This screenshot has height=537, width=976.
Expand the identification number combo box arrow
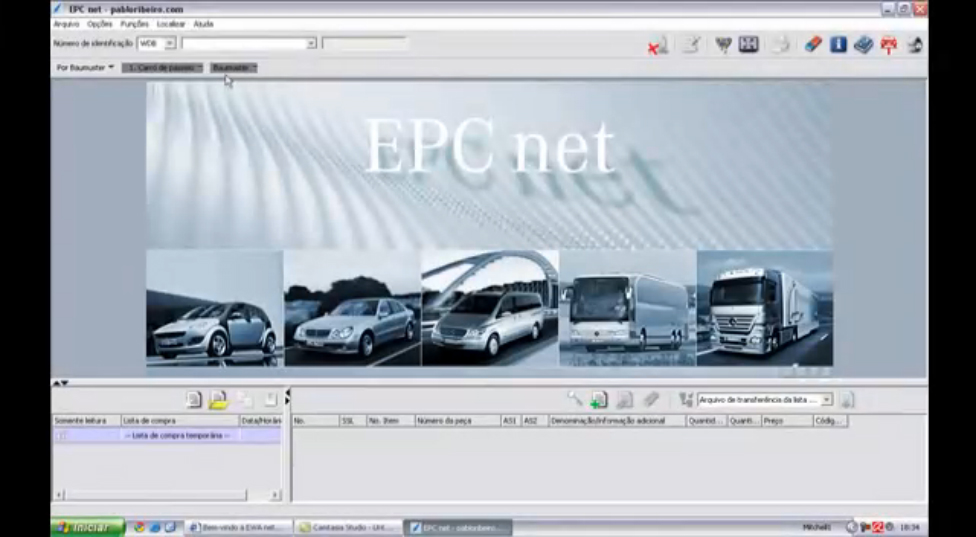click(311, 44)
